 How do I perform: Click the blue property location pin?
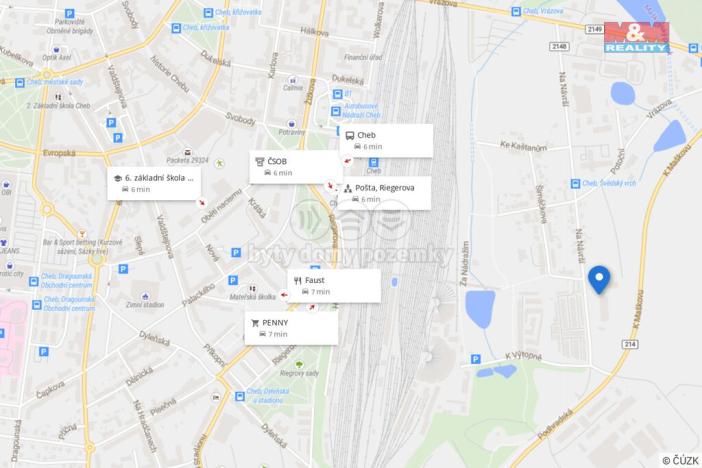pos(599,280)
